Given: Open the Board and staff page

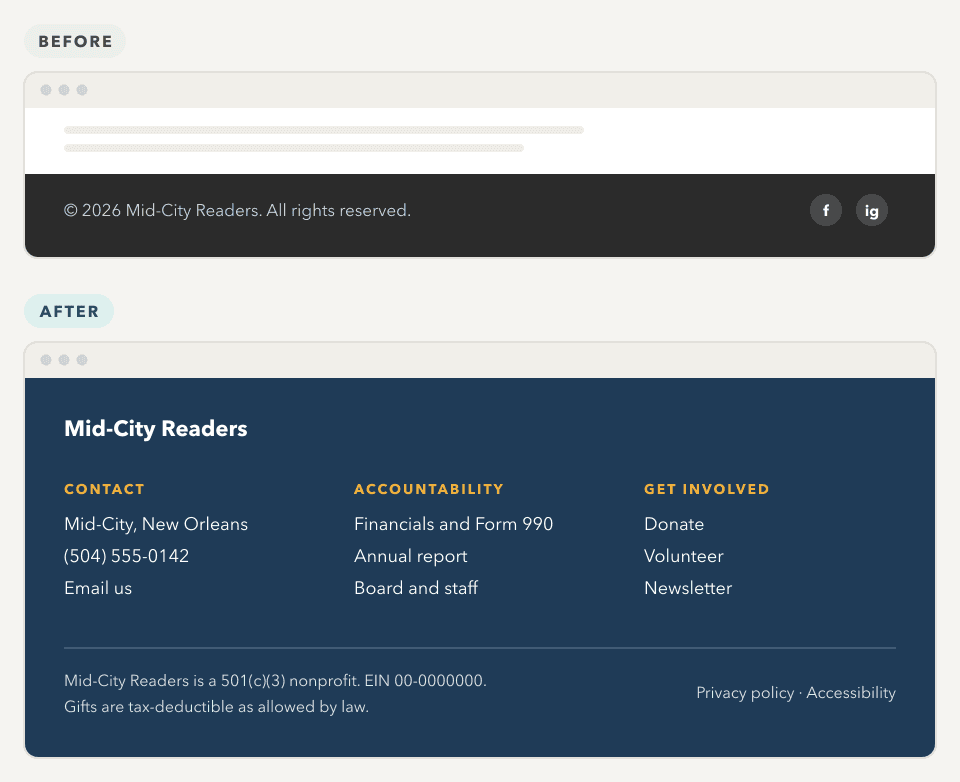Looking at the screenshot, I should click(416, 588).
